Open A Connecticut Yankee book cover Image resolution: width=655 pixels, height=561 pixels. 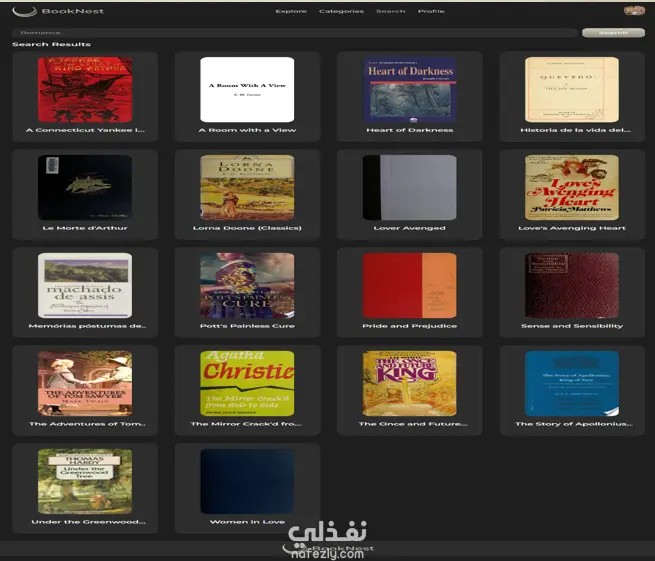85,90
